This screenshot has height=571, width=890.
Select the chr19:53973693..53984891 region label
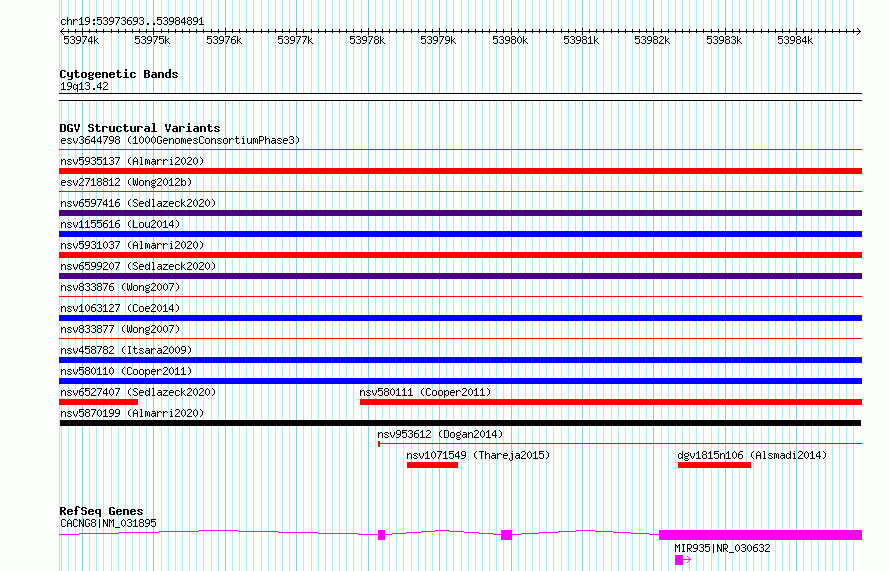[x=132, y=22]
